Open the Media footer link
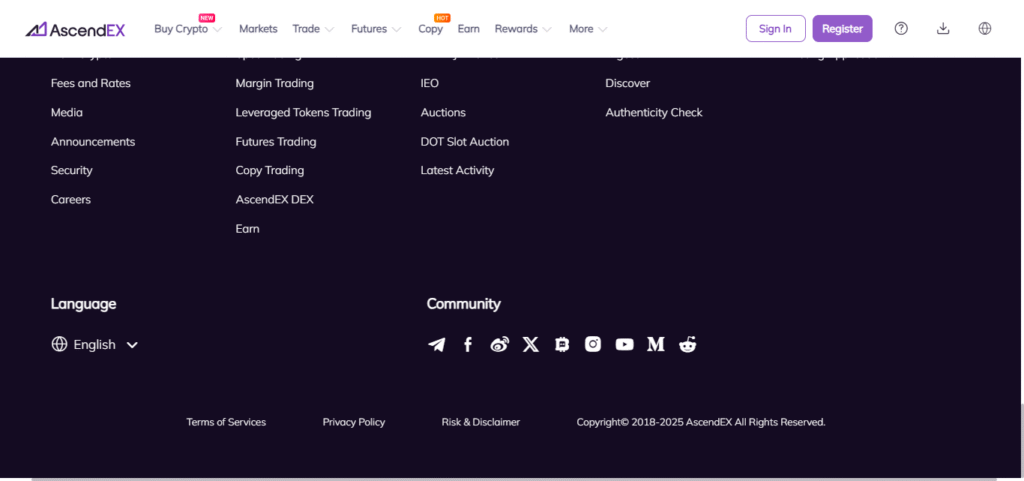 coord(67,112)
